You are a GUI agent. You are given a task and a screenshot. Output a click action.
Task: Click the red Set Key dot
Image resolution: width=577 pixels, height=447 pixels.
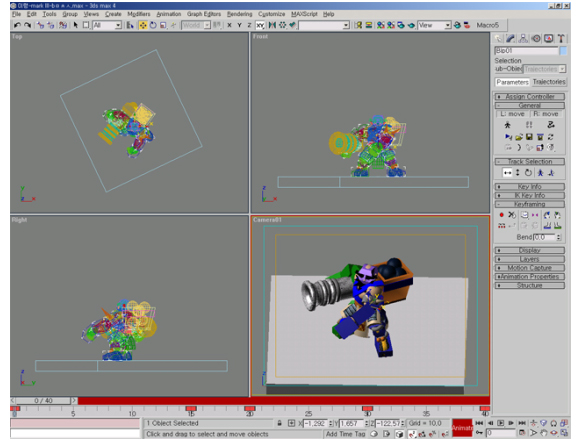click(x=501, y=215)
